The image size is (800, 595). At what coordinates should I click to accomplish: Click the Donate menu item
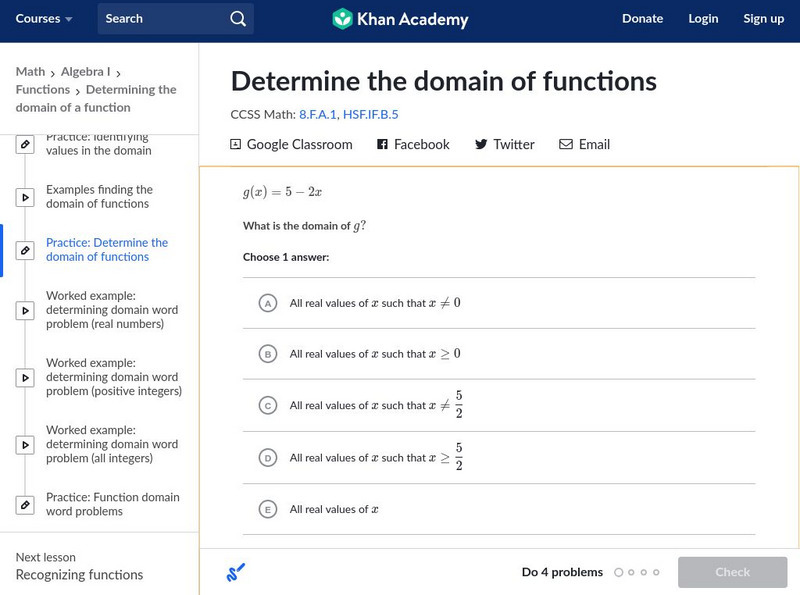642,18
